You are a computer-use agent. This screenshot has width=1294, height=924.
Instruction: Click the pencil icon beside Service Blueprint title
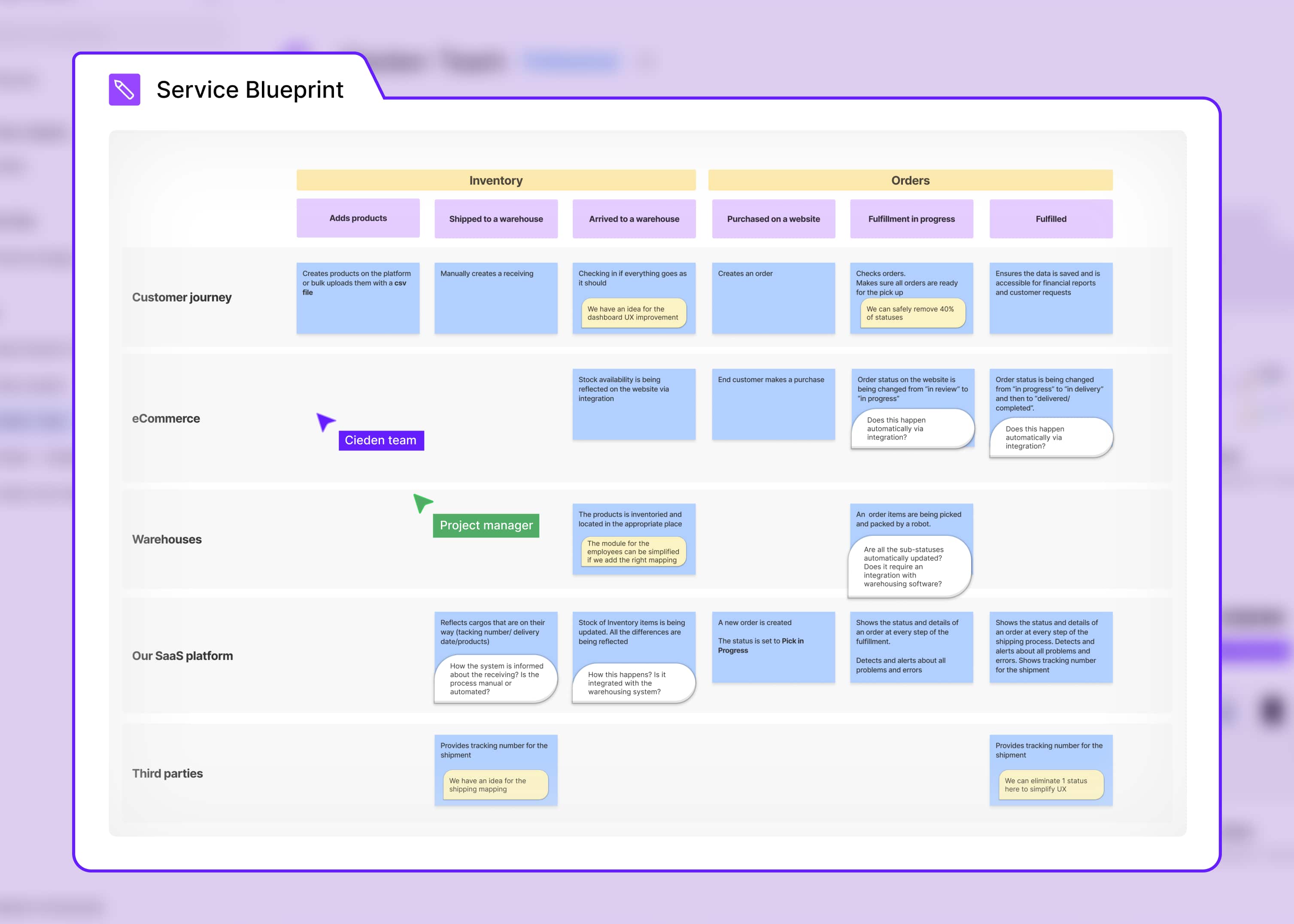point(125,89)
